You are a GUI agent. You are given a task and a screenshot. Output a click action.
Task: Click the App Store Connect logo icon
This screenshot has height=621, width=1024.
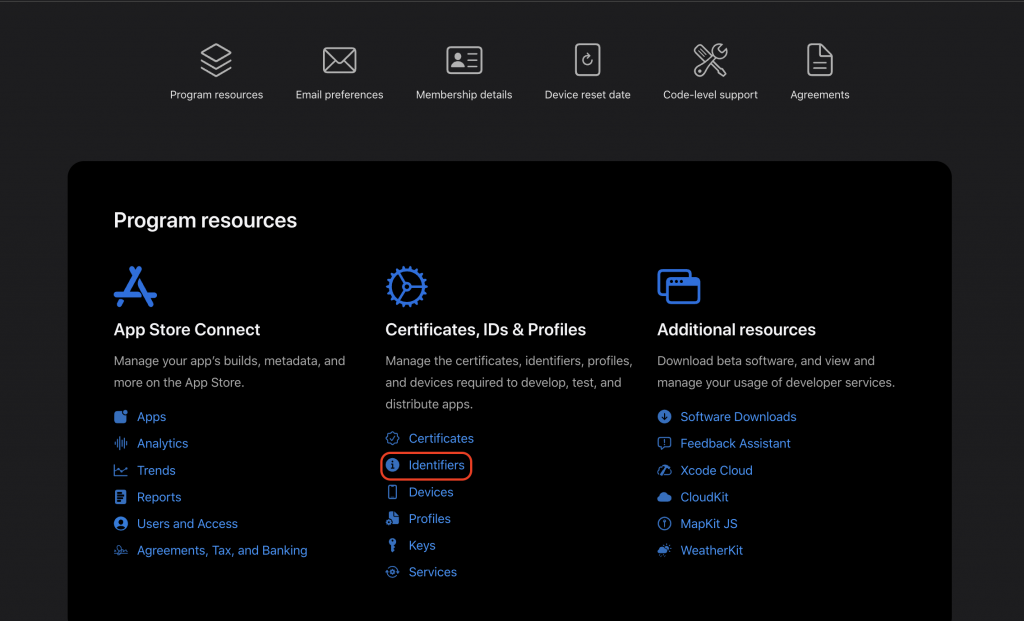[135, 287]
